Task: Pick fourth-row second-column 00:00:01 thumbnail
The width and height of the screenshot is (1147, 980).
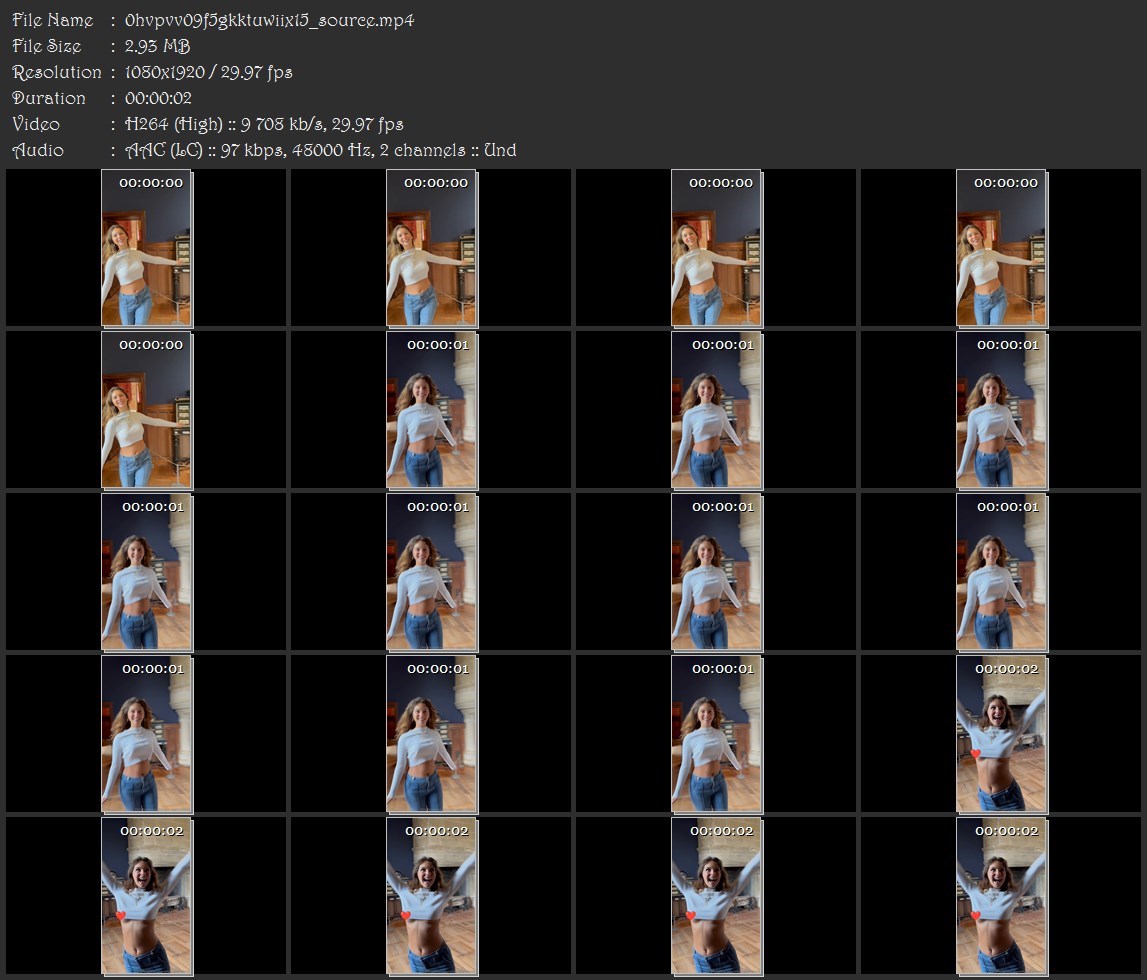Action: [x=432, y=734]
